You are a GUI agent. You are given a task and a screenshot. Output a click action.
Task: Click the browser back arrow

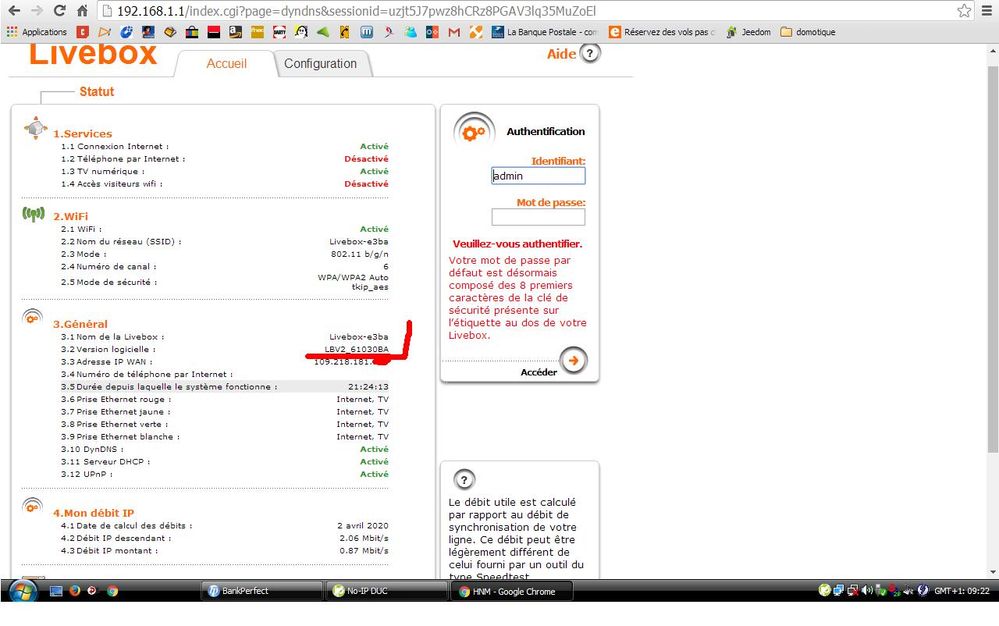(x=14, y=11)
